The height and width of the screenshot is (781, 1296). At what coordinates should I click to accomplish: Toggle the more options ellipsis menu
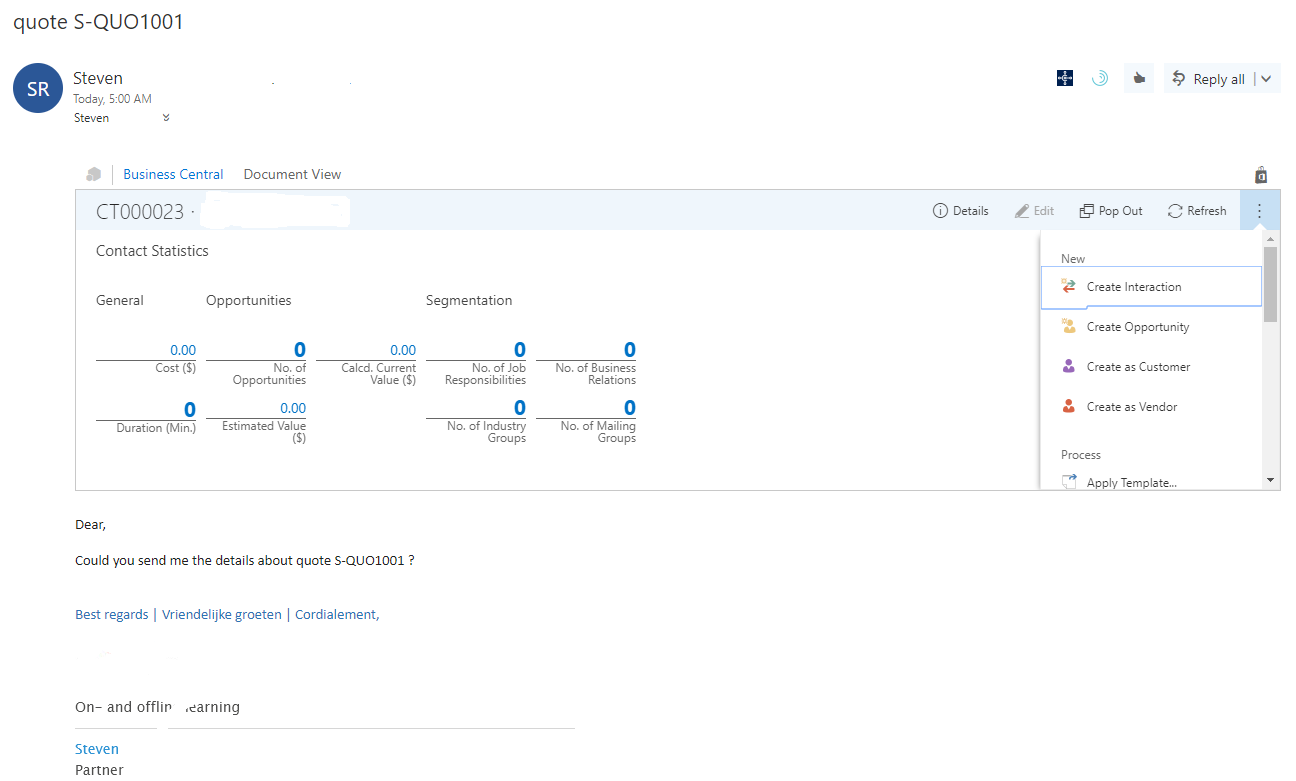click(x=1259, y=211)
